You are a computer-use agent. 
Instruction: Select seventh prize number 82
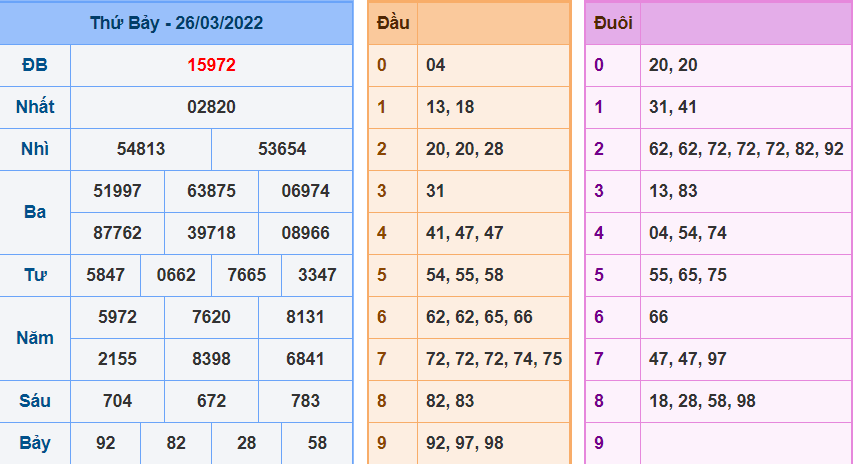click(176, 443)
